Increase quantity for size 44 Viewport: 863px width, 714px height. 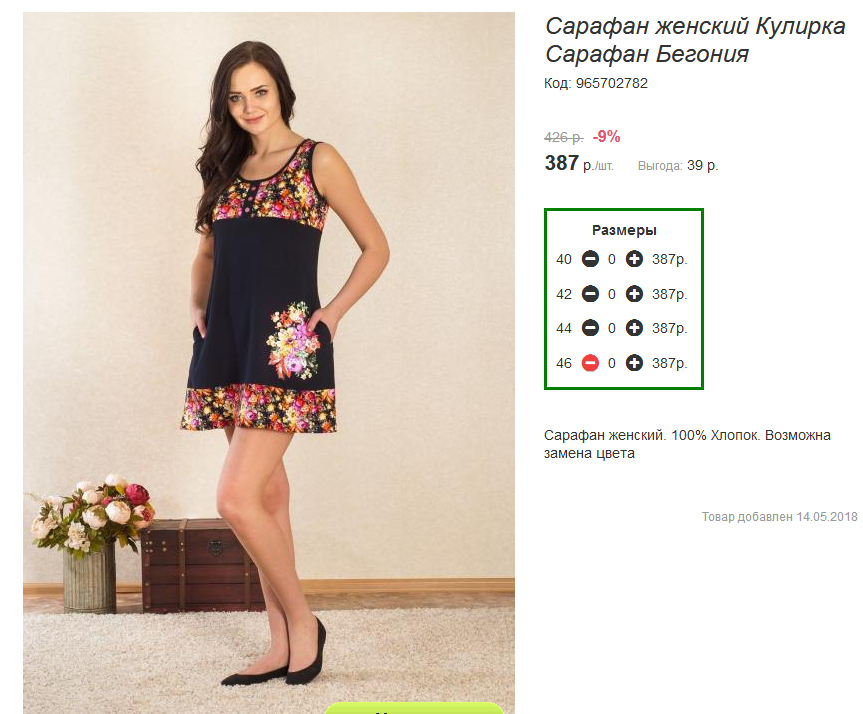(x=634, y=328)
